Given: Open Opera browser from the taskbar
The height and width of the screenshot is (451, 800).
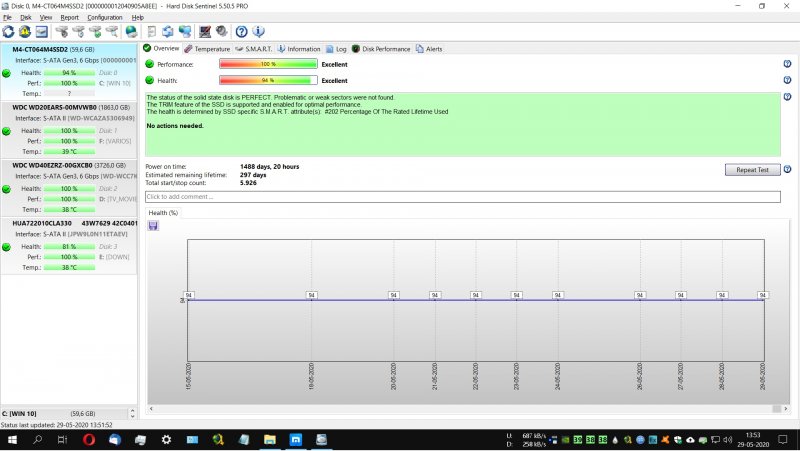Looking at the screenshot, I should pos(89,439).
